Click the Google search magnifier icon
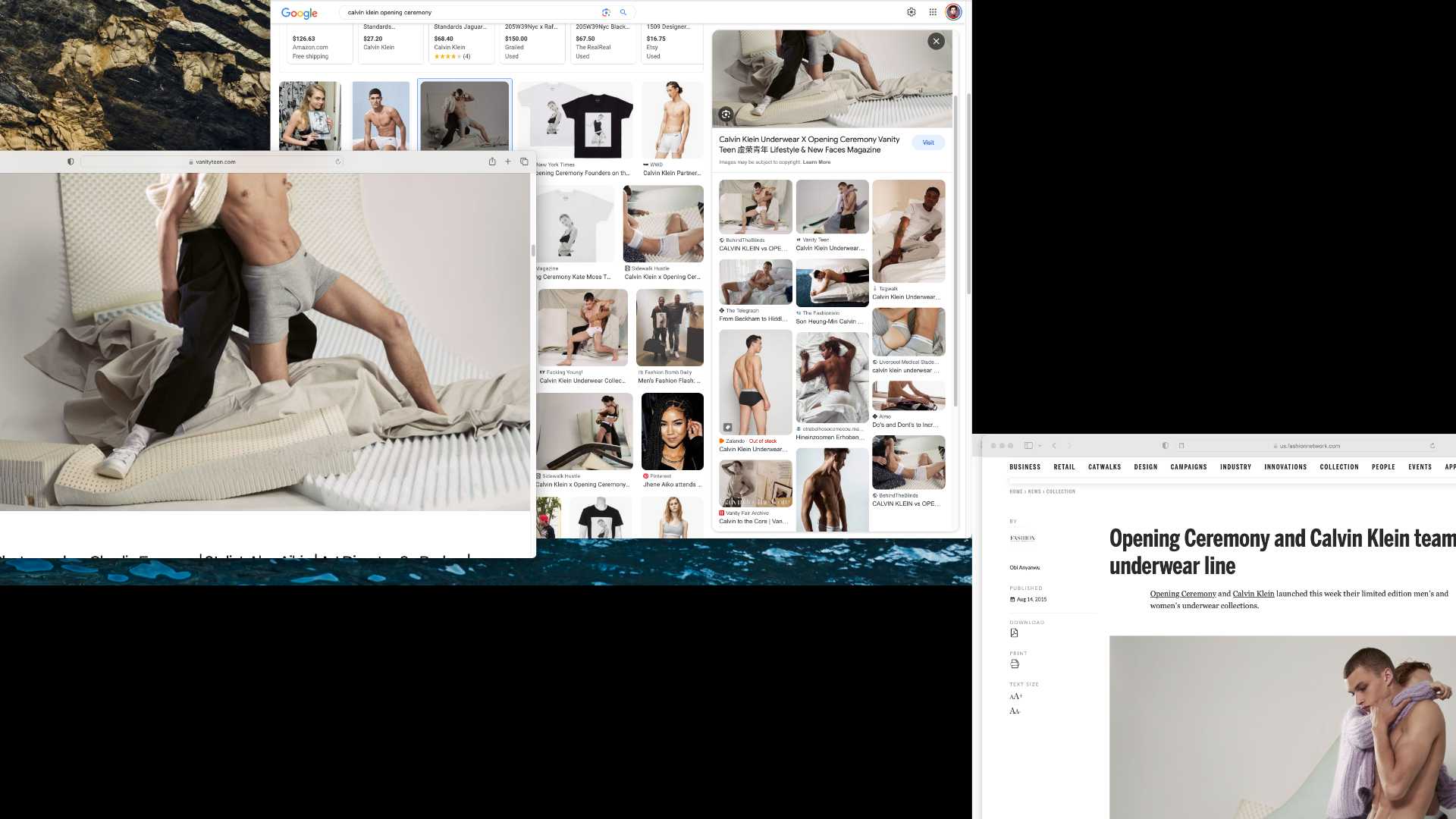 tap(623, 12)
